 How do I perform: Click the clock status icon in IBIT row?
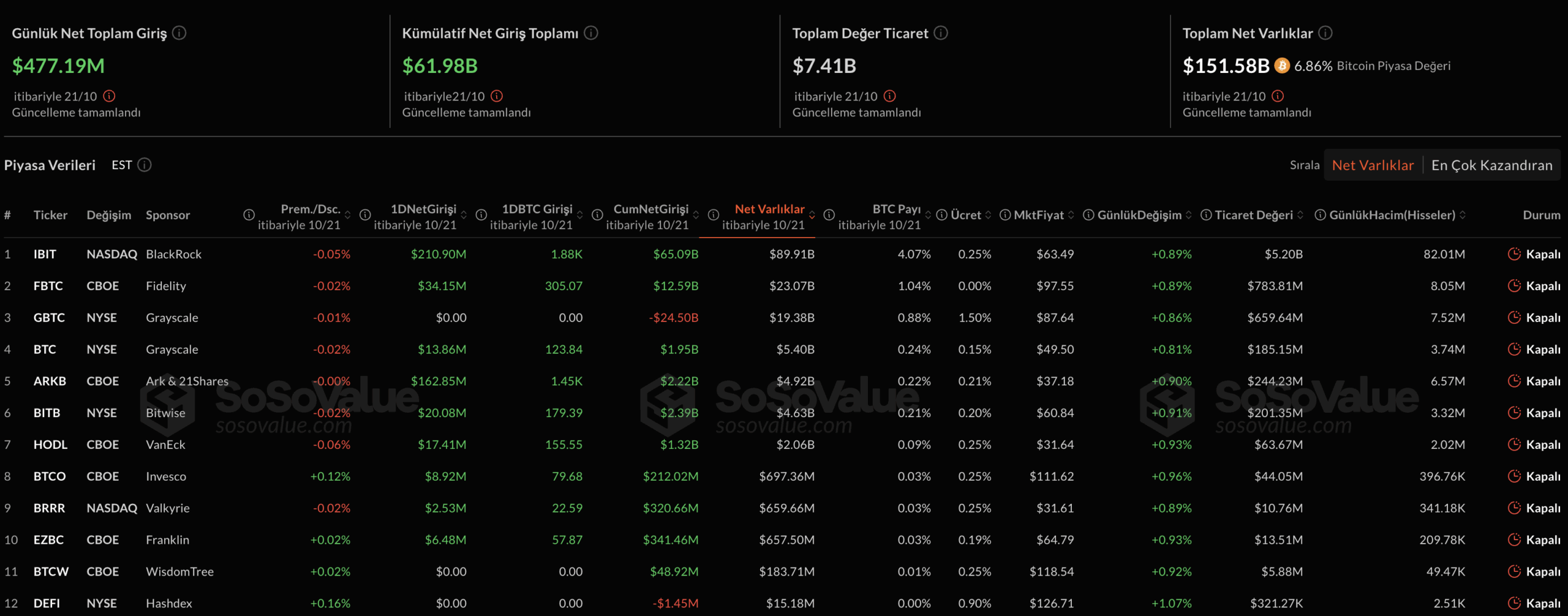[x=1513, y=254]
